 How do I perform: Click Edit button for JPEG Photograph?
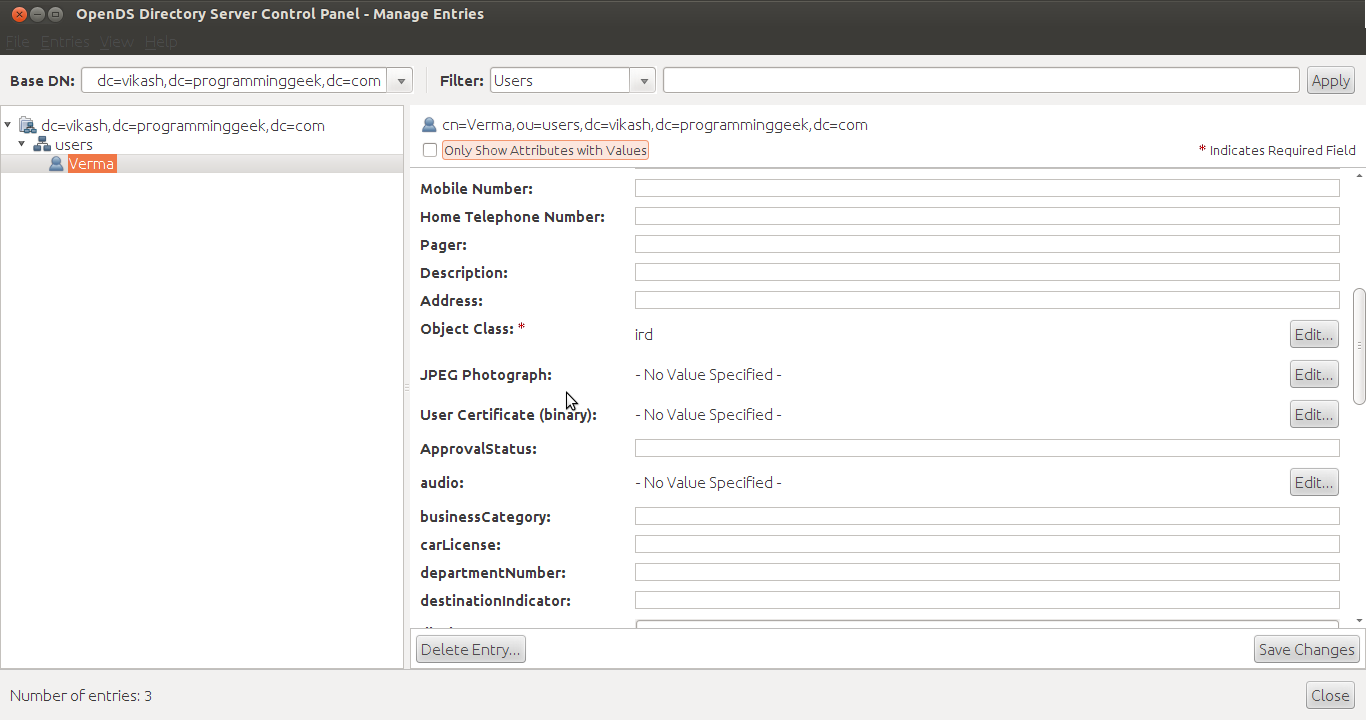click(1314, 375)
